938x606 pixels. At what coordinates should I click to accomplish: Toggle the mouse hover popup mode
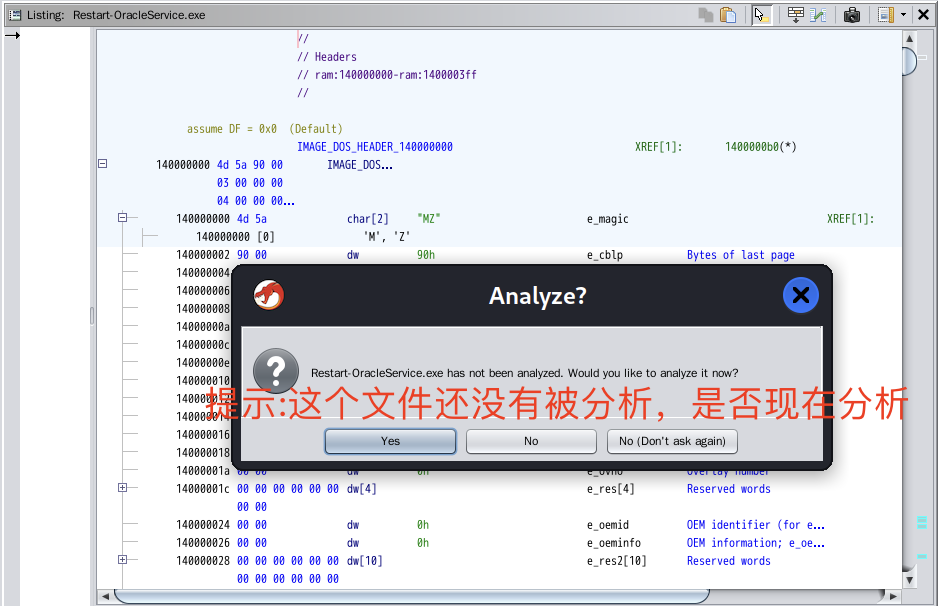pos(762,15)
